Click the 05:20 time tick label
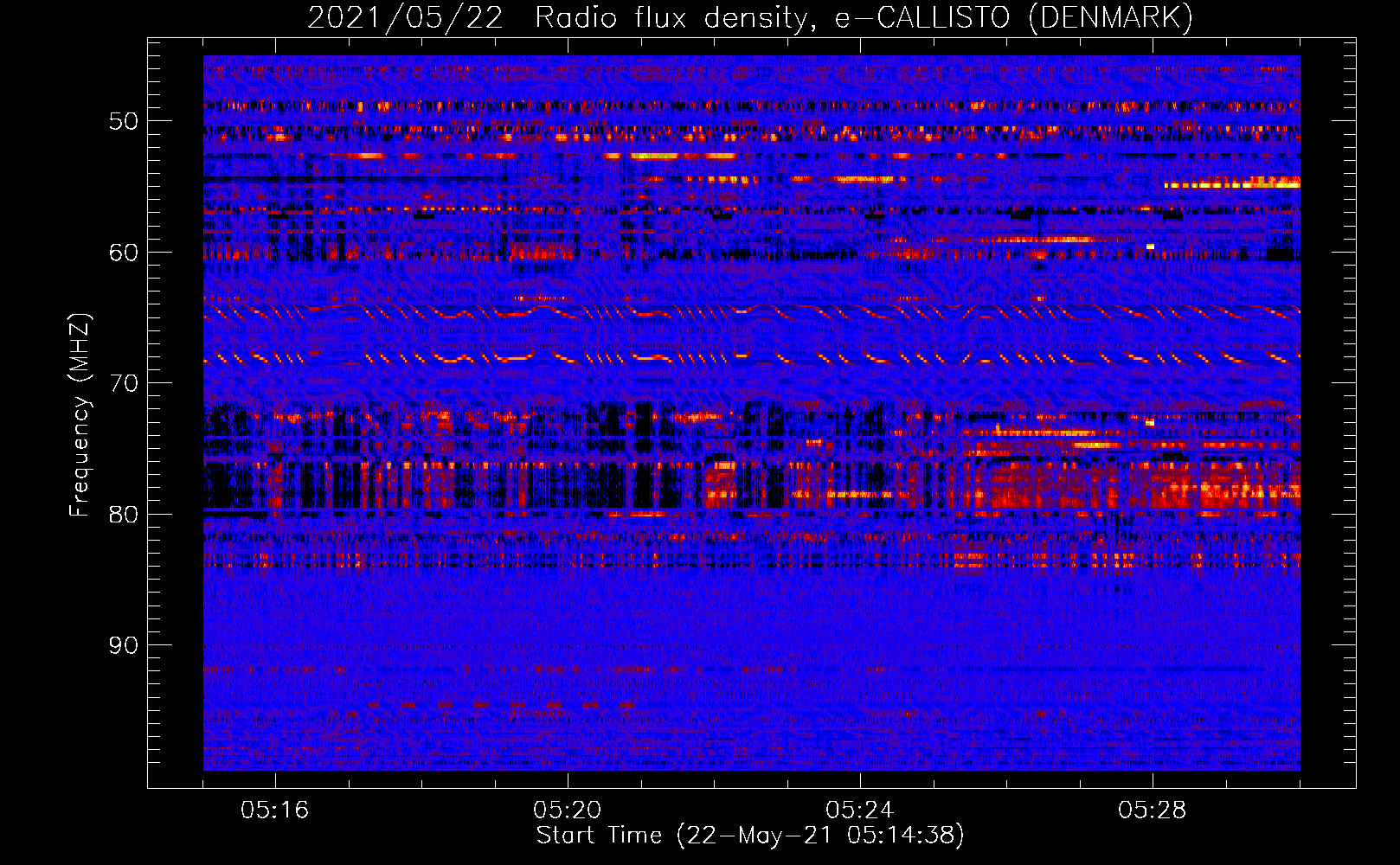This screenshot has width=1400, height=865. [568, 811]
